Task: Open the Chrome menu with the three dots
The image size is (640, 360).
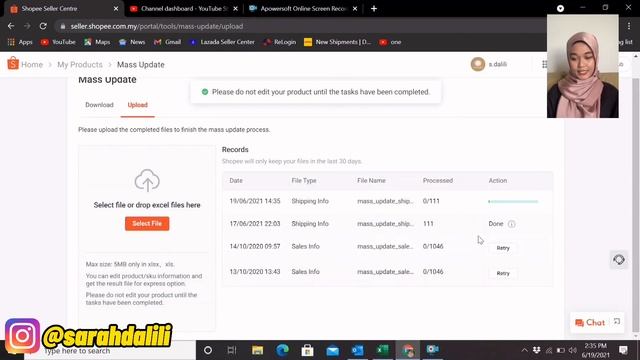Action: pyautogui.click(x=629, y=26)
